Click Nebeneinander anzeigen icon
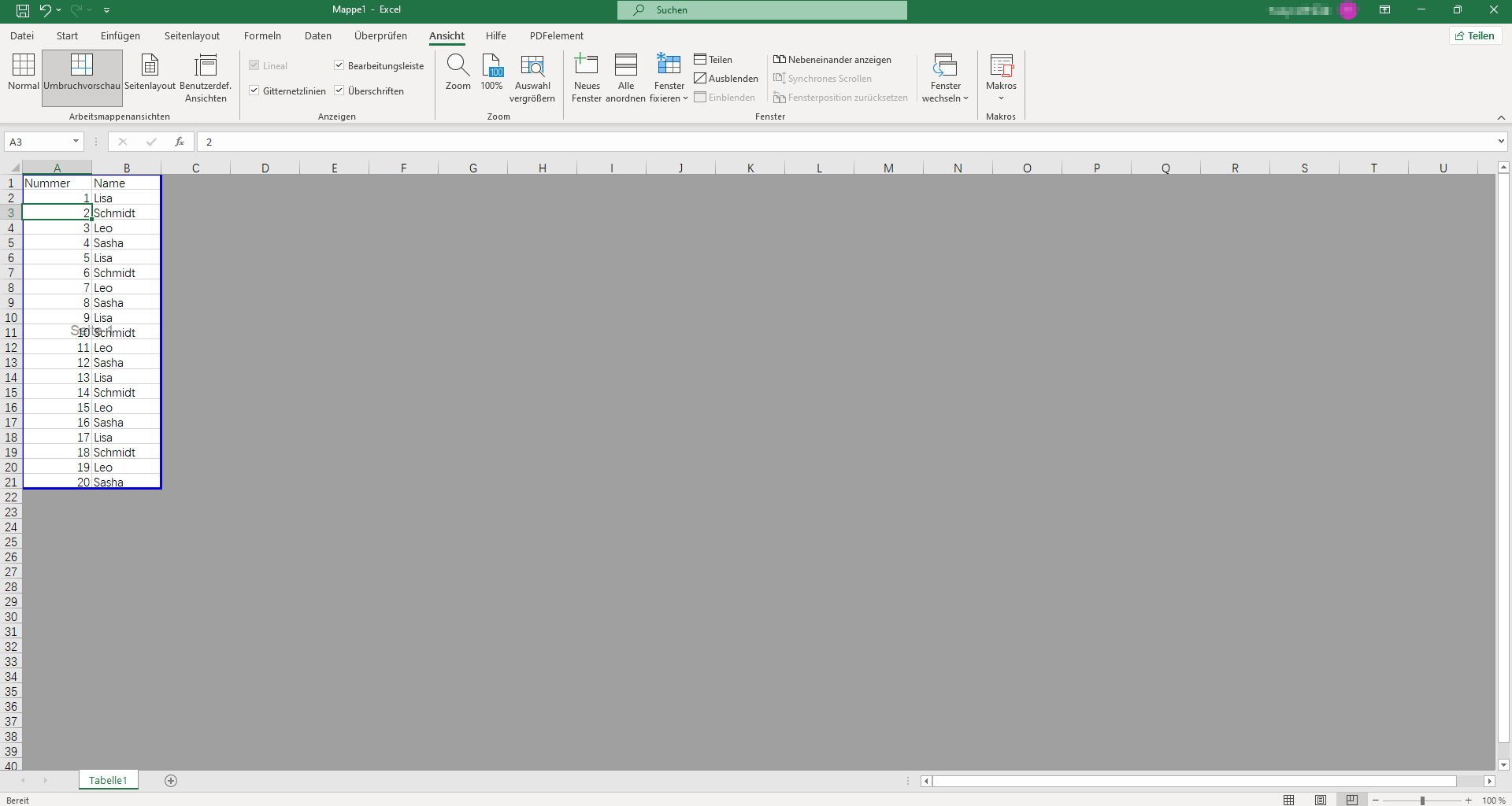1512x806 pixels. [780, 60]
